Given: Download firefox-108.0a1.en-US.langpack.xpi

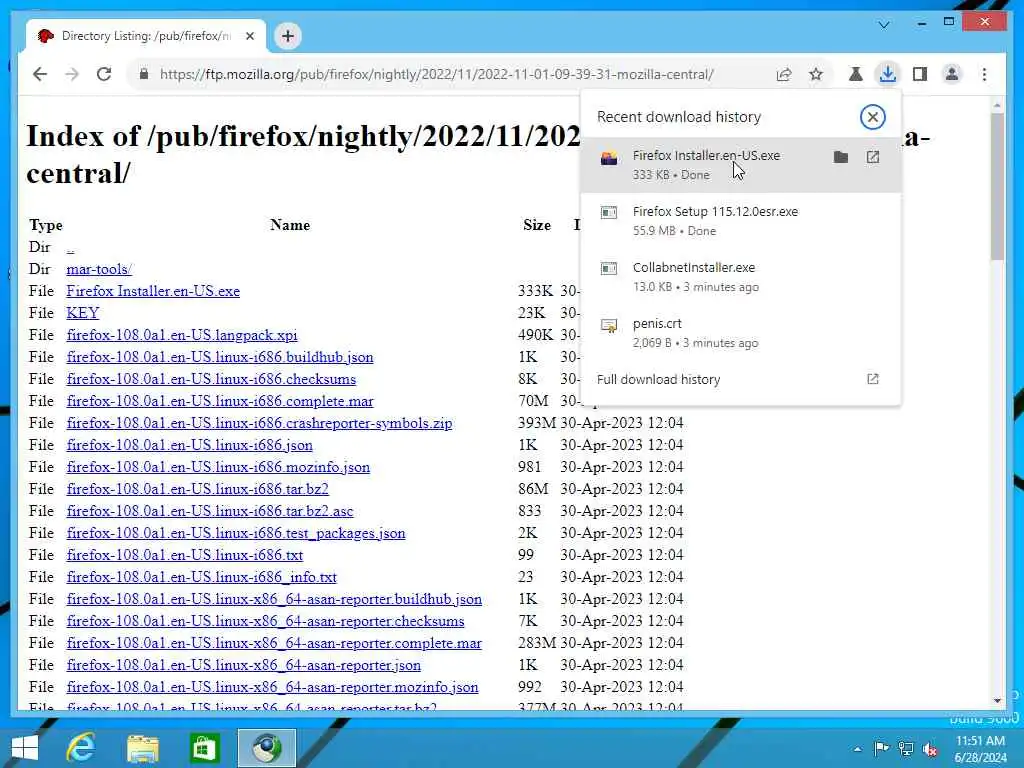Looking at the screenshot, I should coord(182,335).
